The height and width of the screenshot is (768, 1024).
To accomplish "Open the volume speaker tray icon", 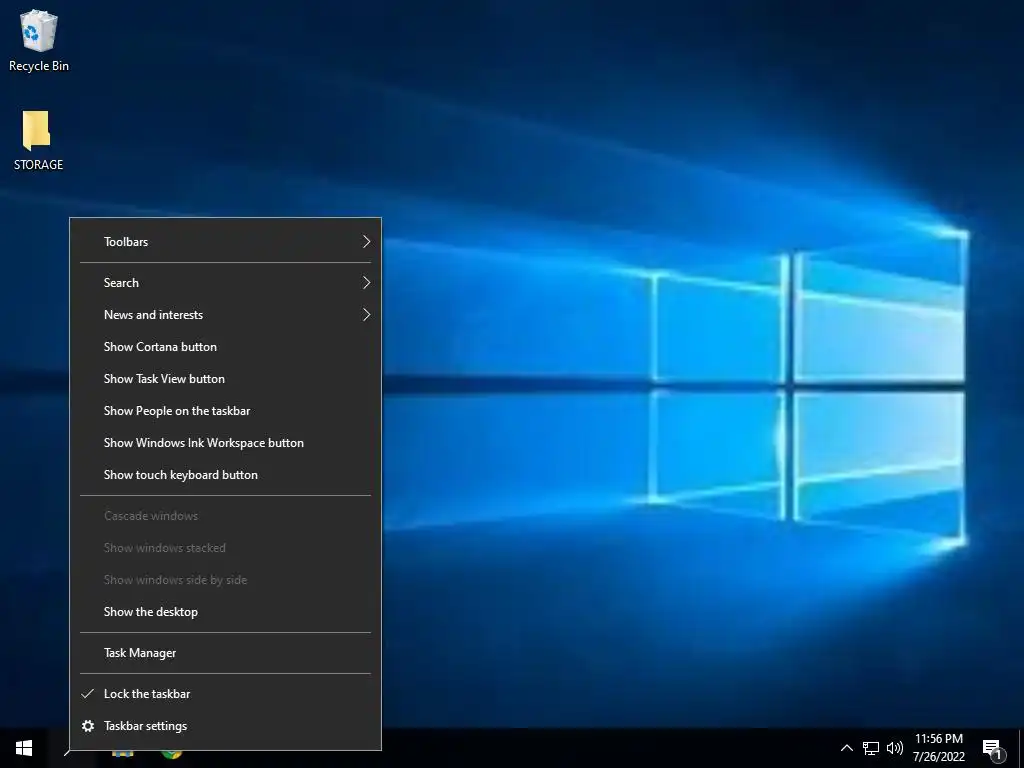I will click(895, 748).
